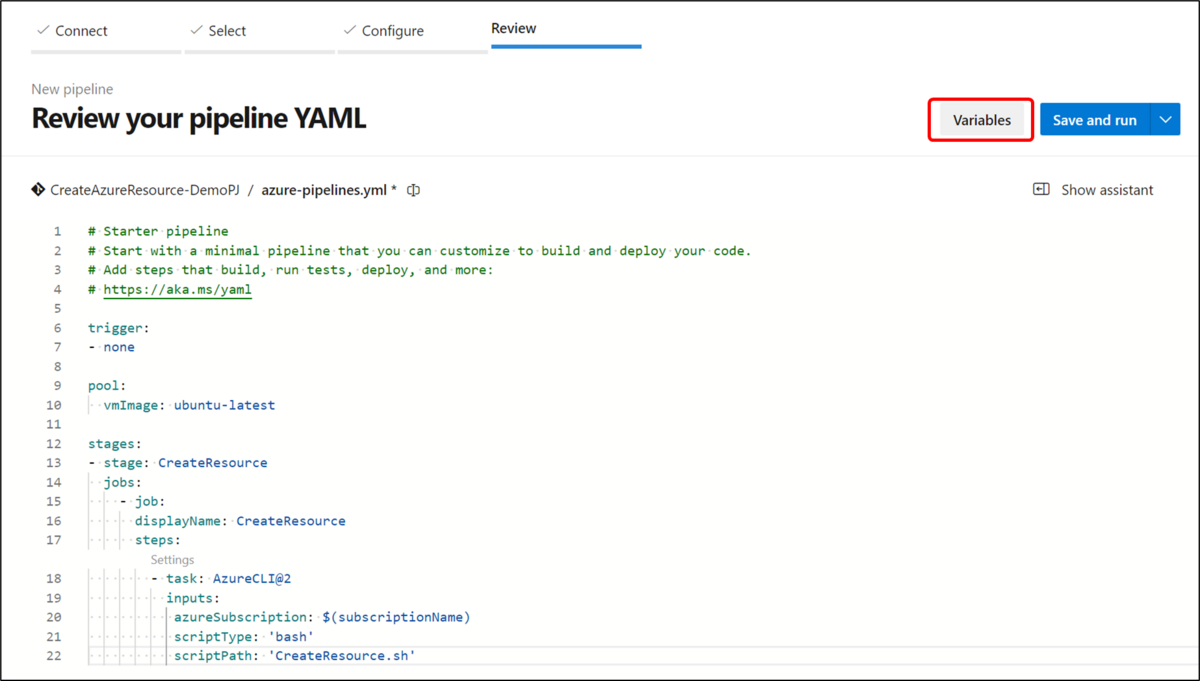Image resolution: width=1200 pixels, height=681 pixels.
Task: Select the Review tab
Action: (565, 29)
